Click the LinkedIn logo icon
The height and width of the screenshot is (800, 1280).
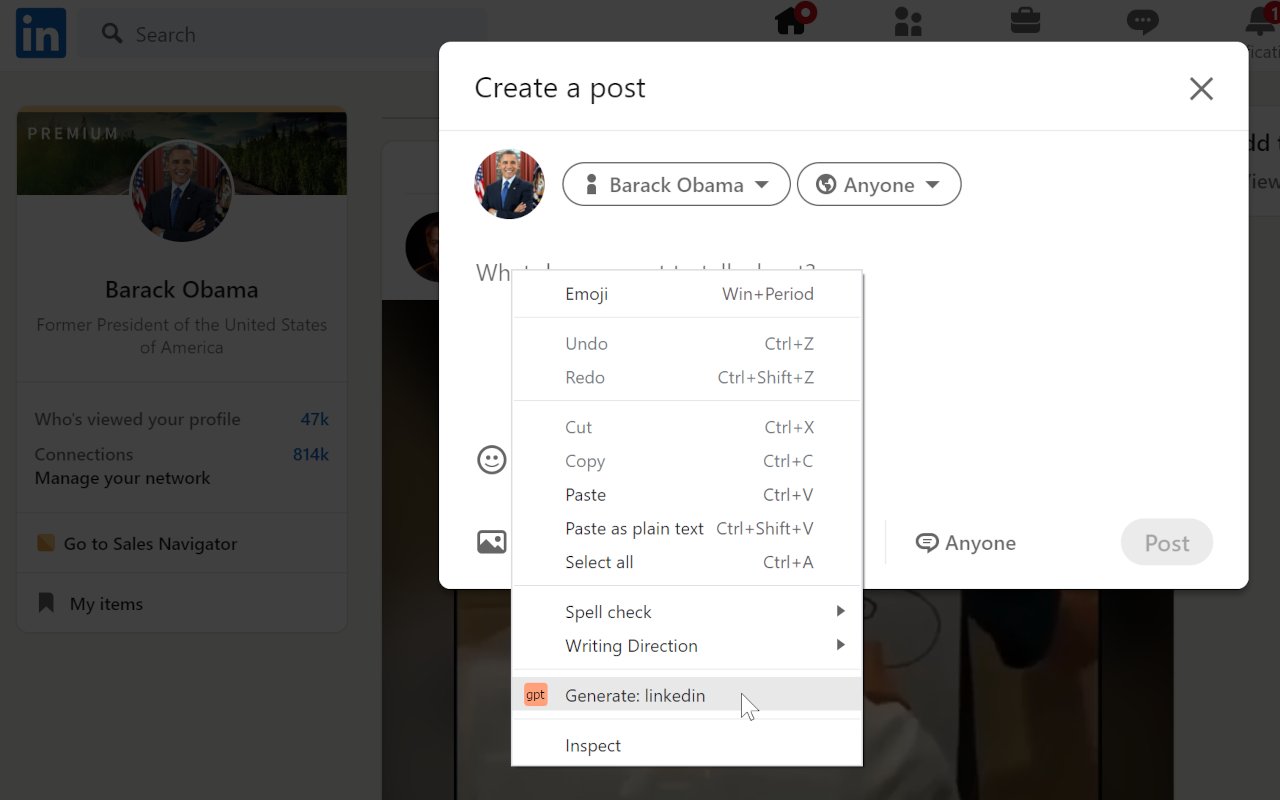pos(41,33)
